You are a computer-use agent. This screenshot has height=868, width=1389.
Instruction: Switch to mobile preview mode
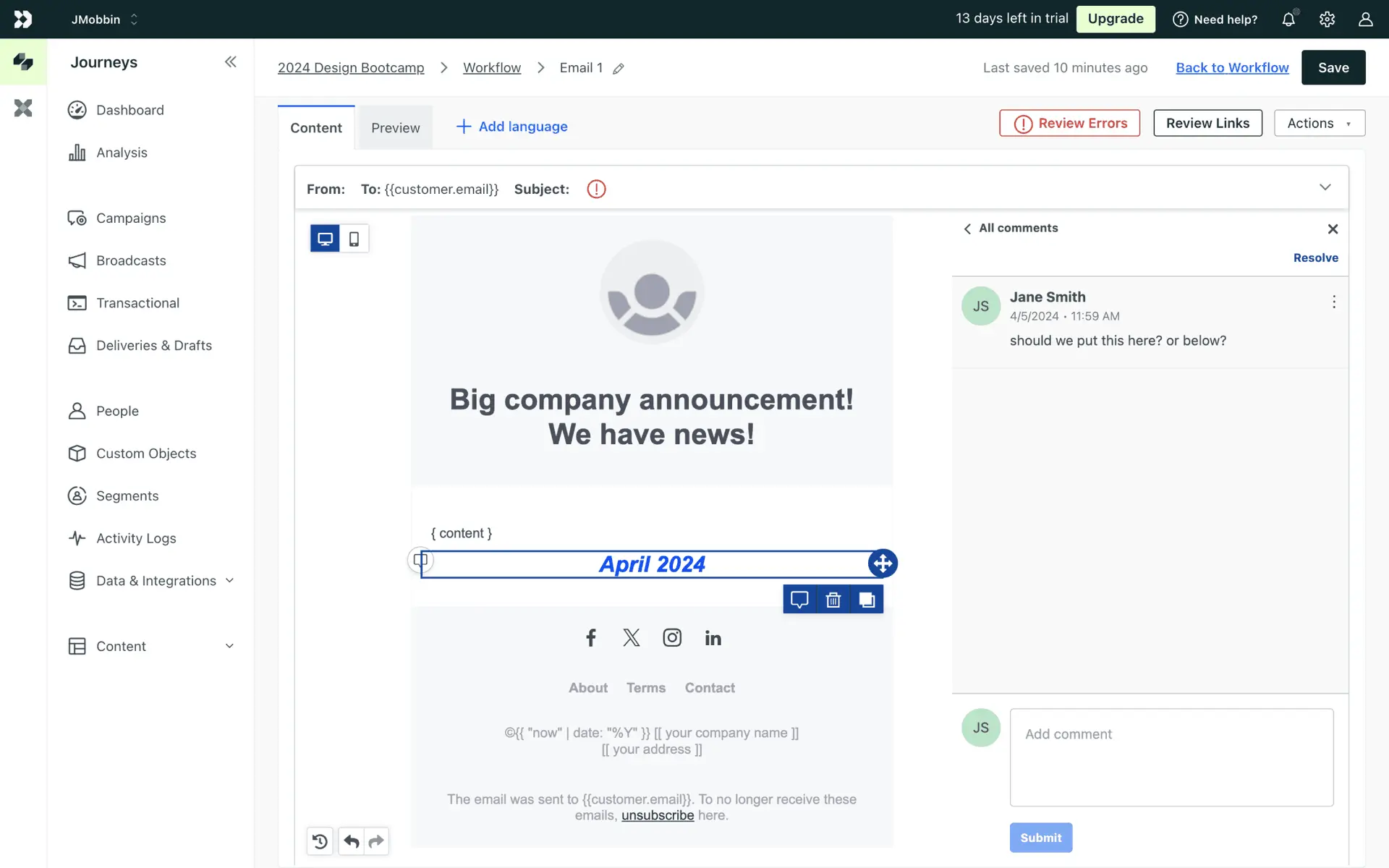tap(354, 238)
